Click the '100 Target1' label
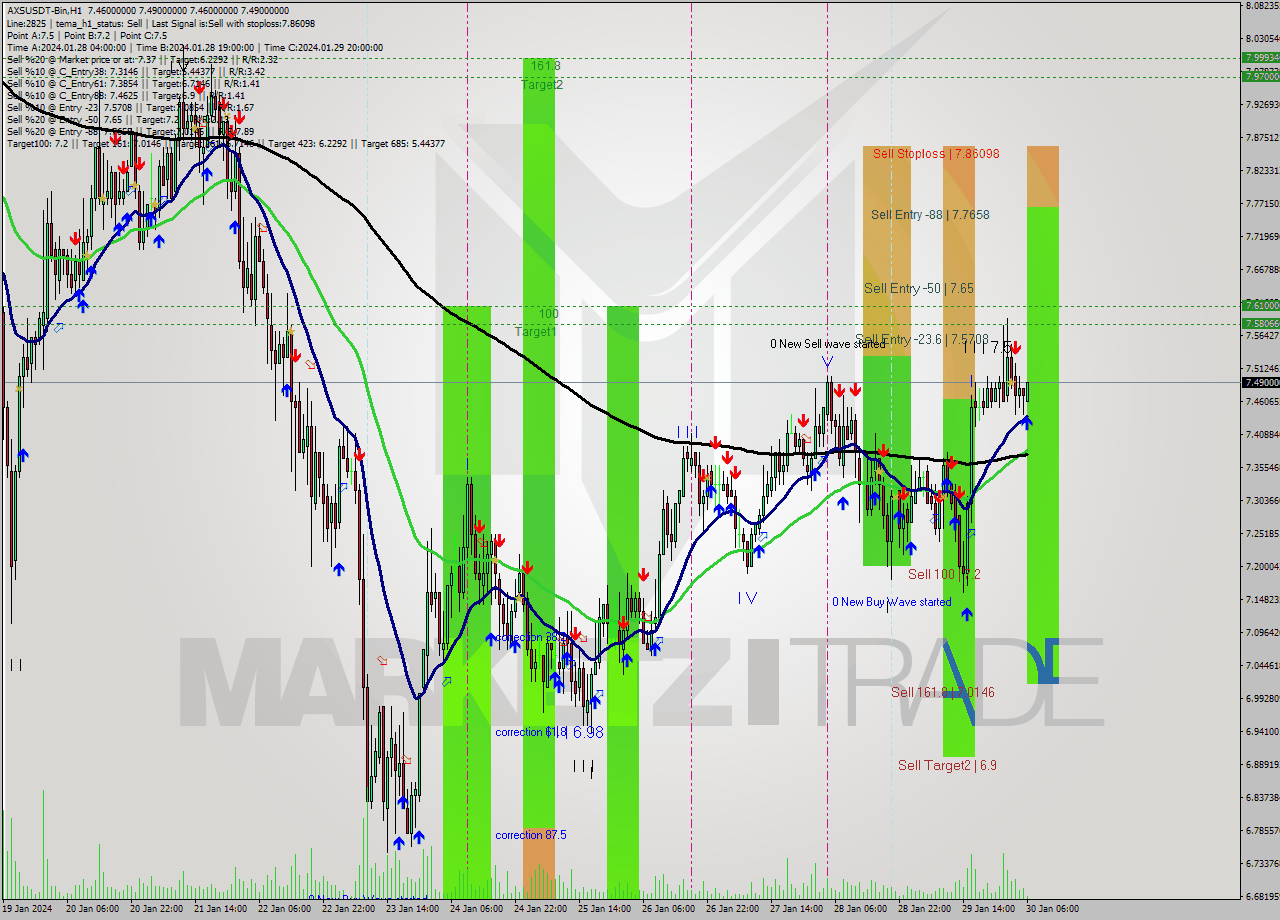Viewport: 1280px width, 920px height. click(x=536, y=322)
